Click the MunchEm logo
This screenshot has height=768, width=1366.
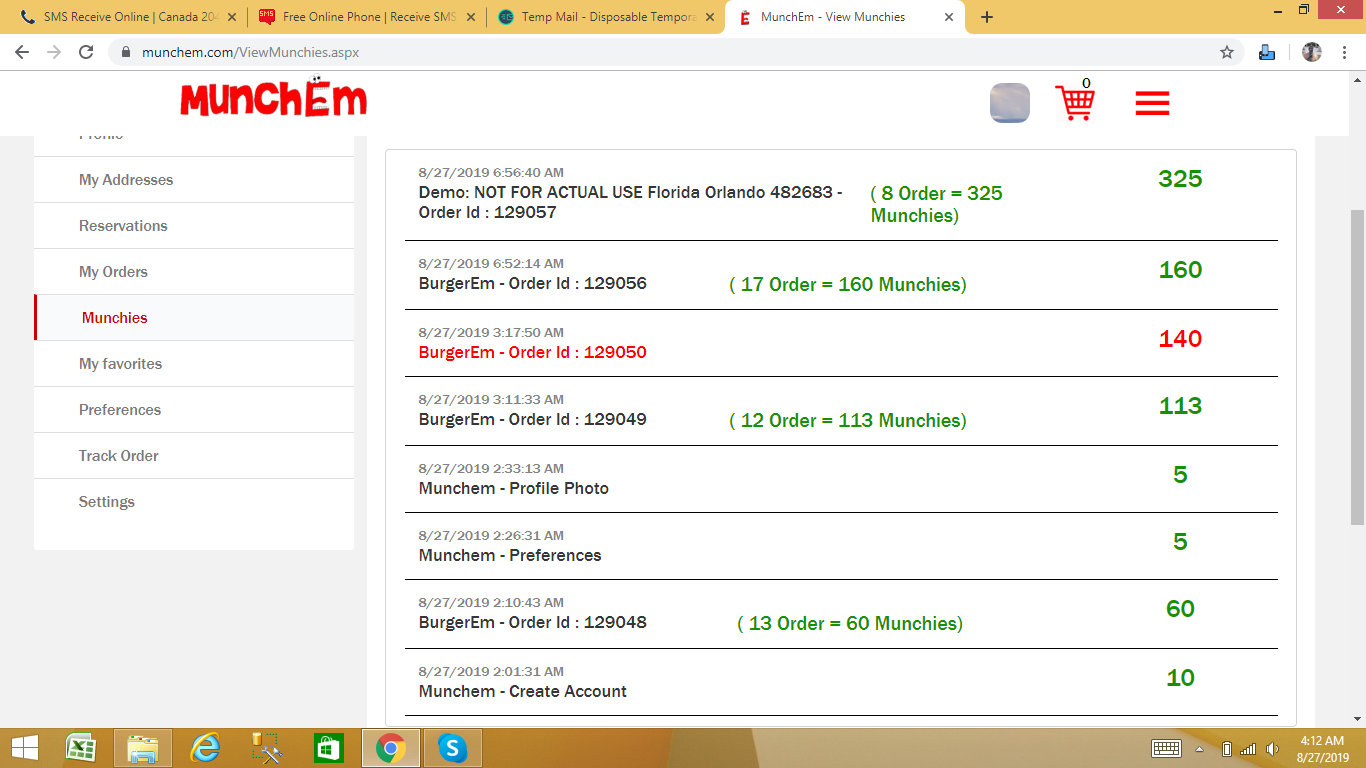click(x=273, y=99)
